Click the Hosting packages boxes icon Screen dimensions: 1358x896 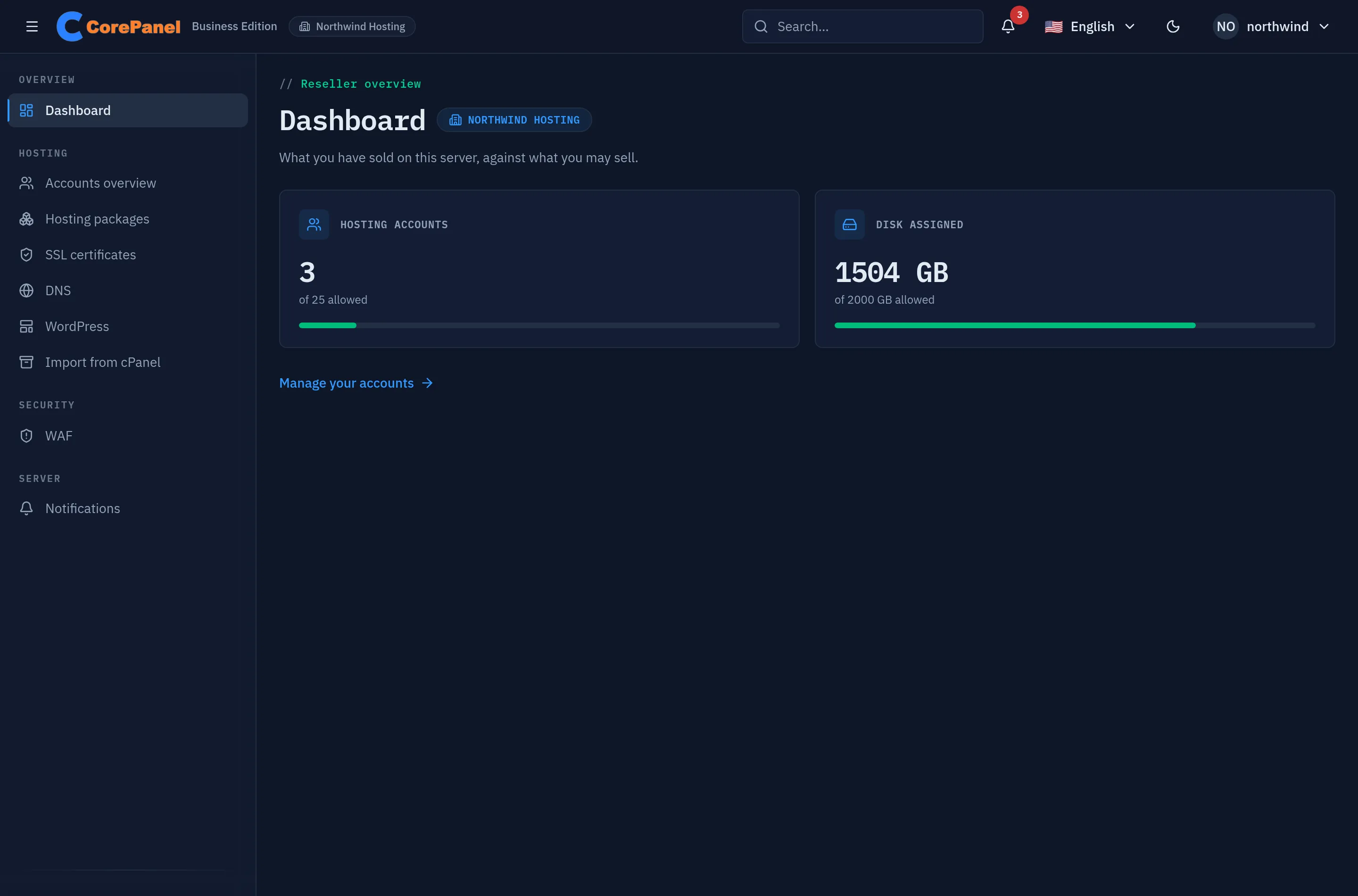coord(26,219)
